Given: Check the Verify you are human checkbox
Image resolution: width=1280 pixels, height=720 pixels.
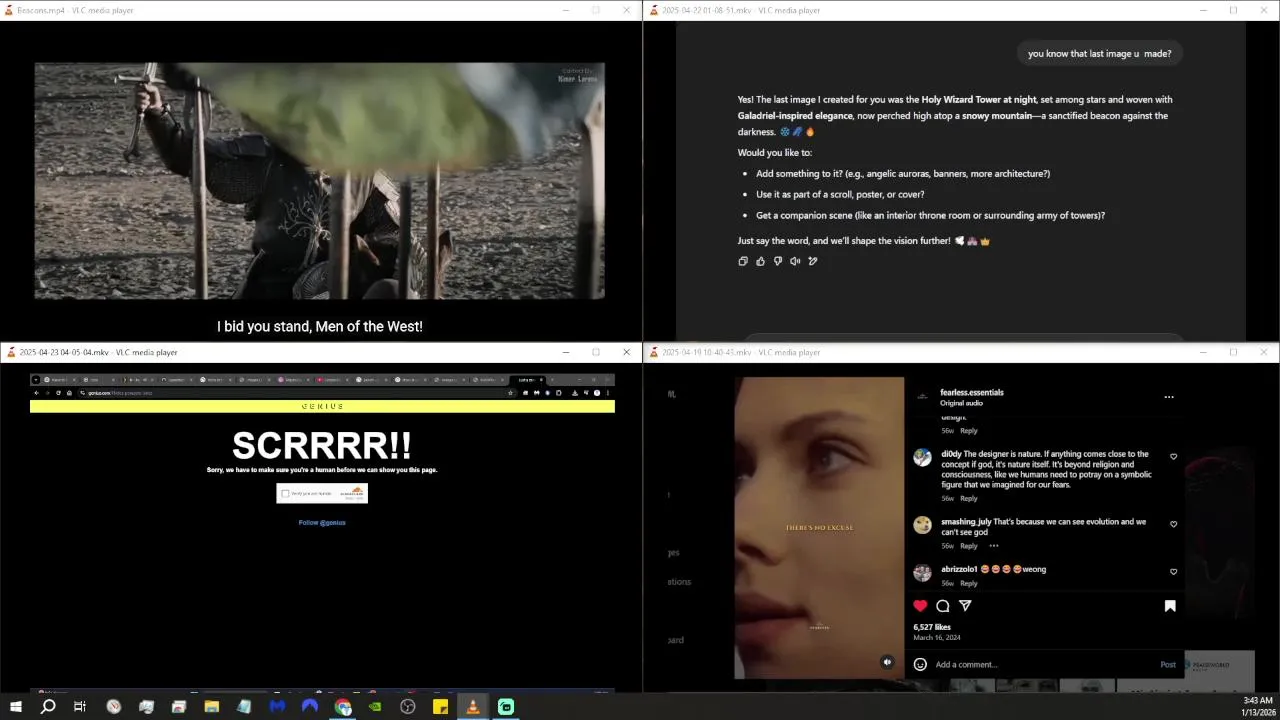Looking at the screenshot, I should tap(285, 493).
